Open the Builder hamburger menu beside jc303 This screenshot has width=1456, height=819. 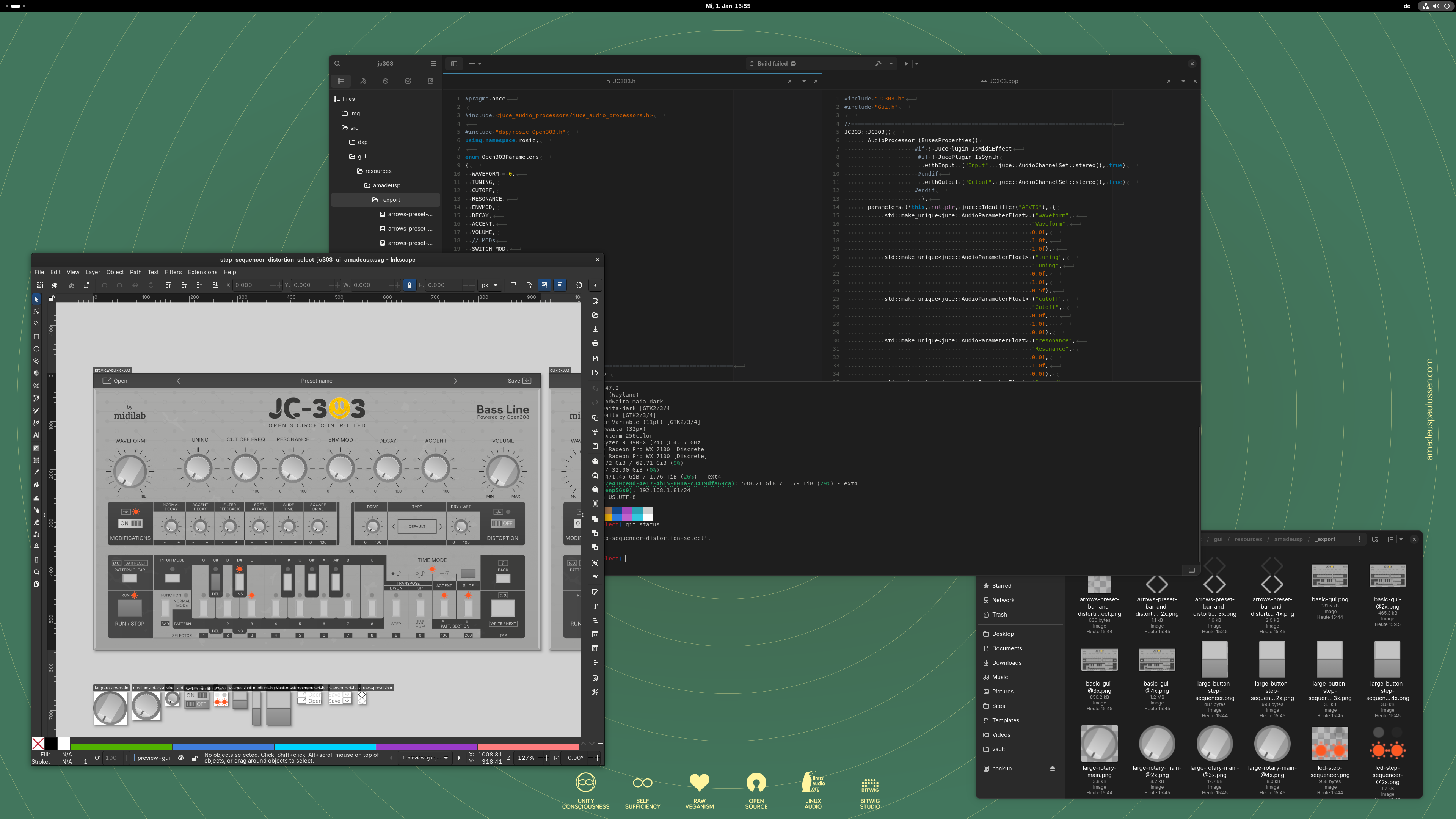click(x=433, y=64)
